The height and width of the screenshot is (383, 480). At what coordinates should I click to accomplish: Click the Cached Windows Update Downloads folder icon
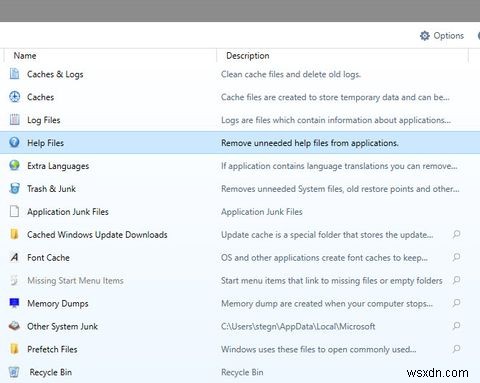[x=14, y=234]
